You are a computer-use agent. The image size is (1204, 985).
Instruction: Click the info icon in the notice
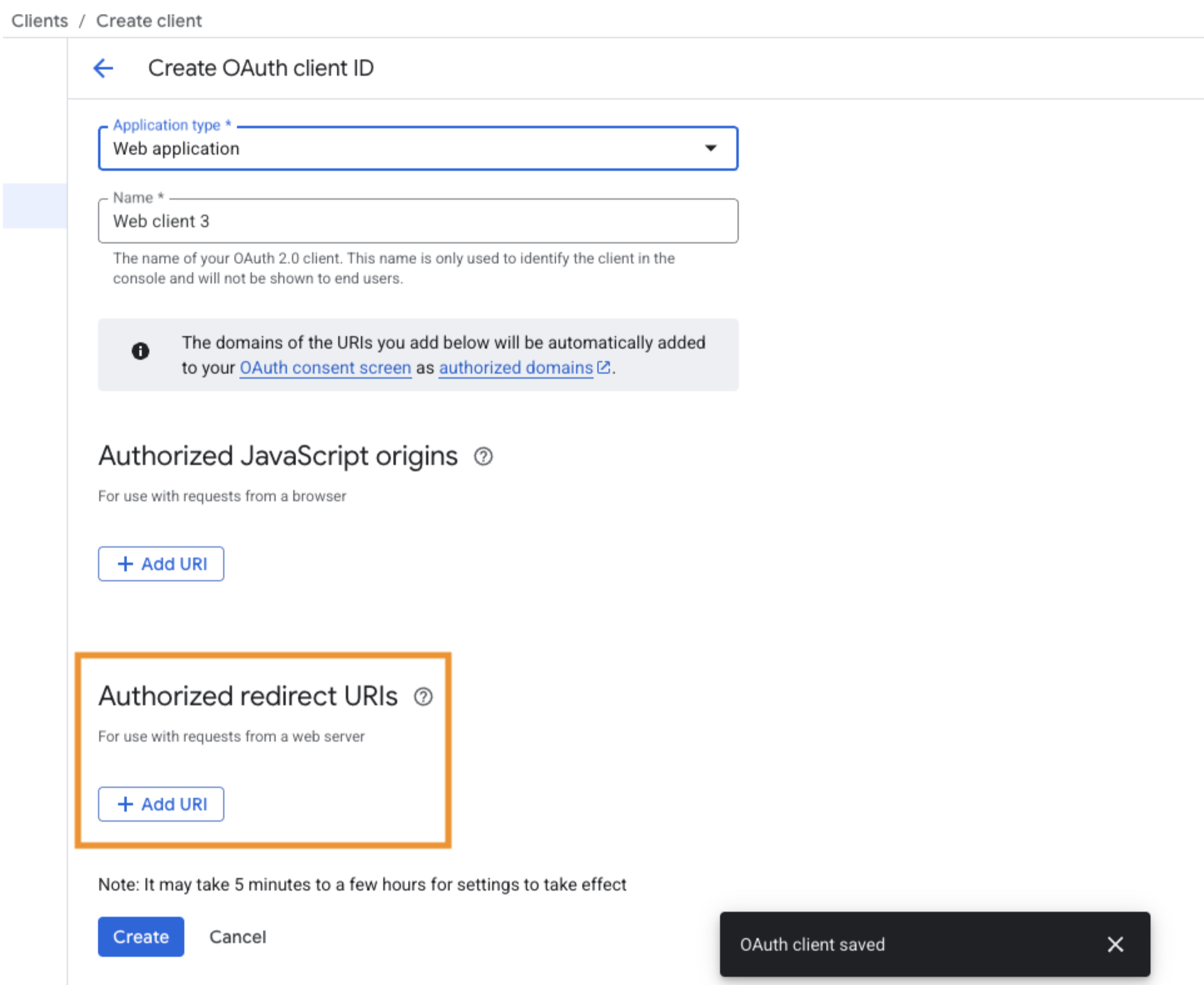click(x=141, y=351)
